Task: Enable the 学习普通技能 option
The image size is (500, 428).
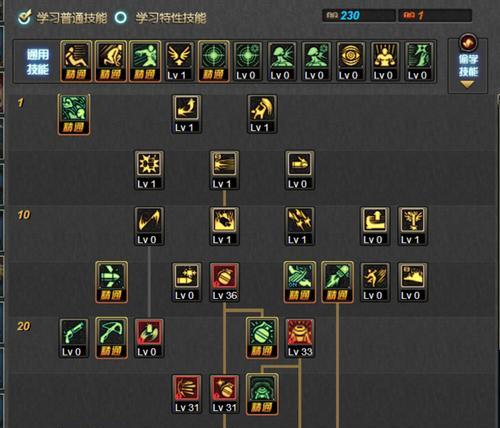Action: click(62, 17)
